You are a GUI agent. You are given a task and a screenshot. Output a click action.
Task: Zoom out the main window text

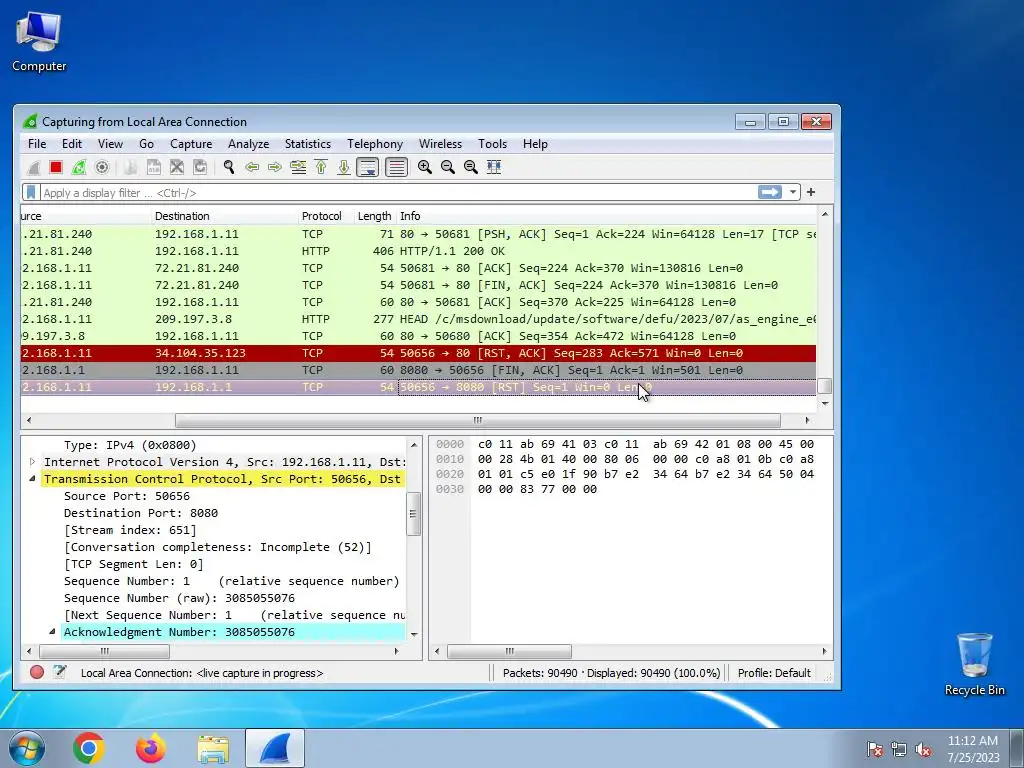447,167
